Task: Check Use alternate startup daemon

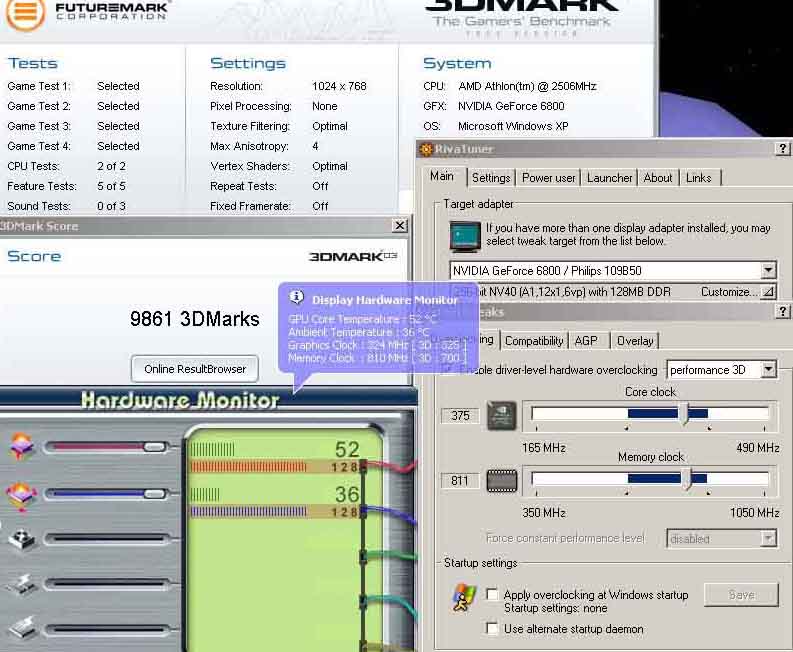Action: coord(492,628)
